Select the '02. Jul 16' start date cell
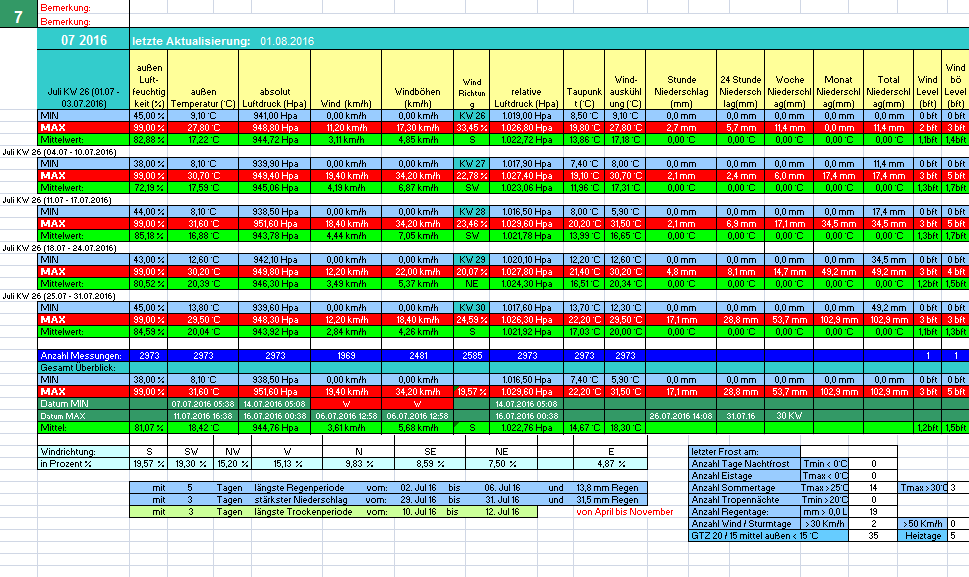Screen dimensions: 969x577 pyautogui.click(x=418, y=488)
